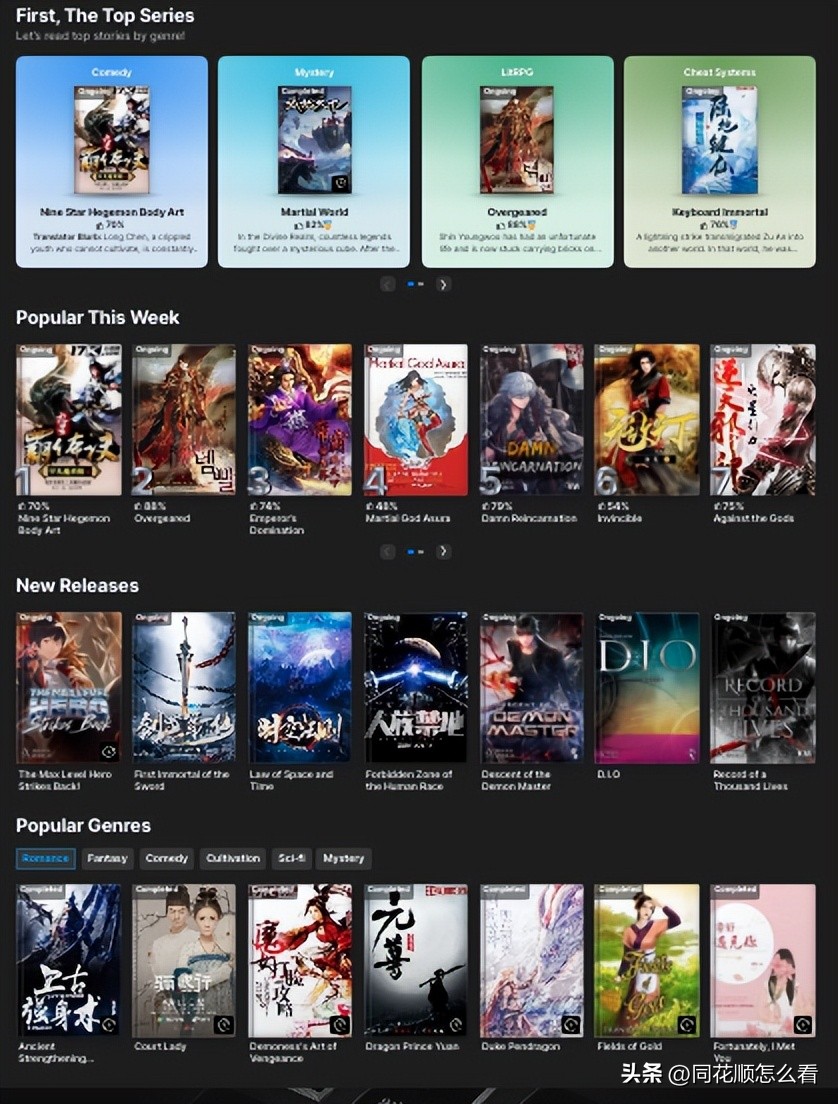The height and width of the screenshot is (1104, 838).
Task: Open rank 6 Invincible cover
Action: pyautogui.click(x=647, y=420)
